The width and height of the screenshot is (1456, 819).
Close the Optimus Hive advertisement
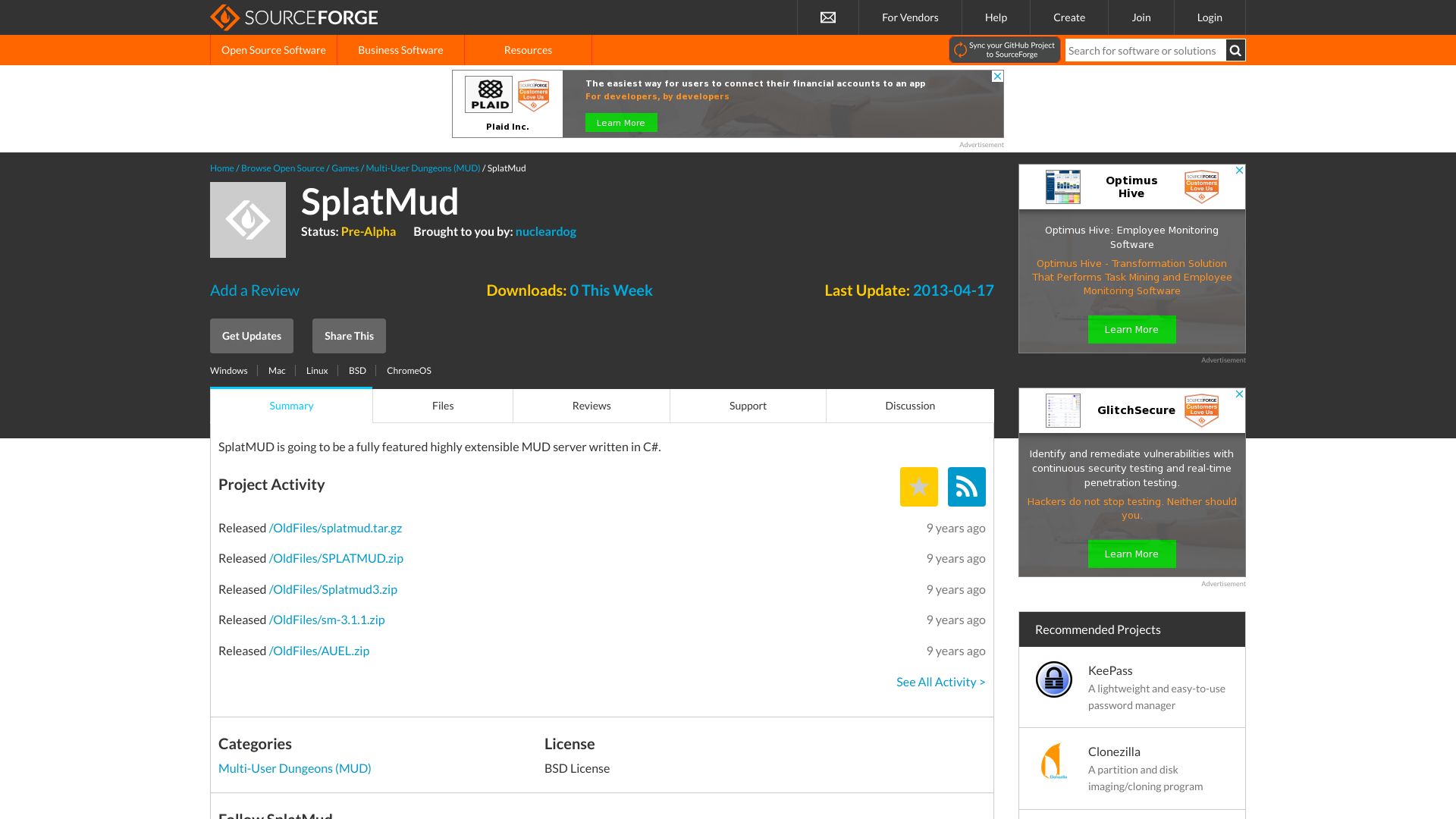pyautogui.click(x=1240, y=170)
